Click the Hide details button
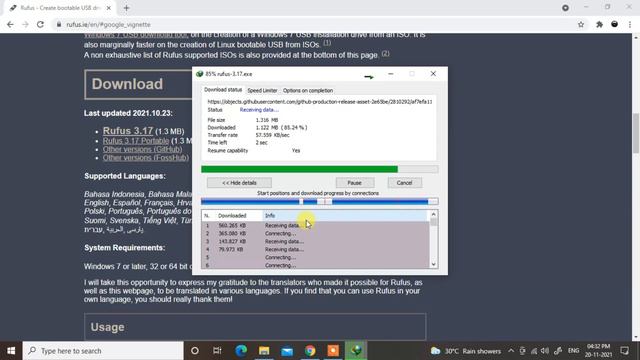Screen dimensions: 640x360 (x=239, y=183)
